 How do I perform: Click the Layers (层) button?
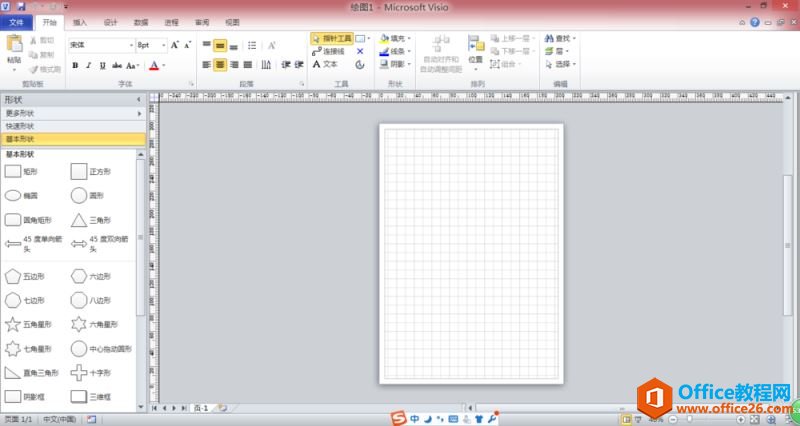557,51
